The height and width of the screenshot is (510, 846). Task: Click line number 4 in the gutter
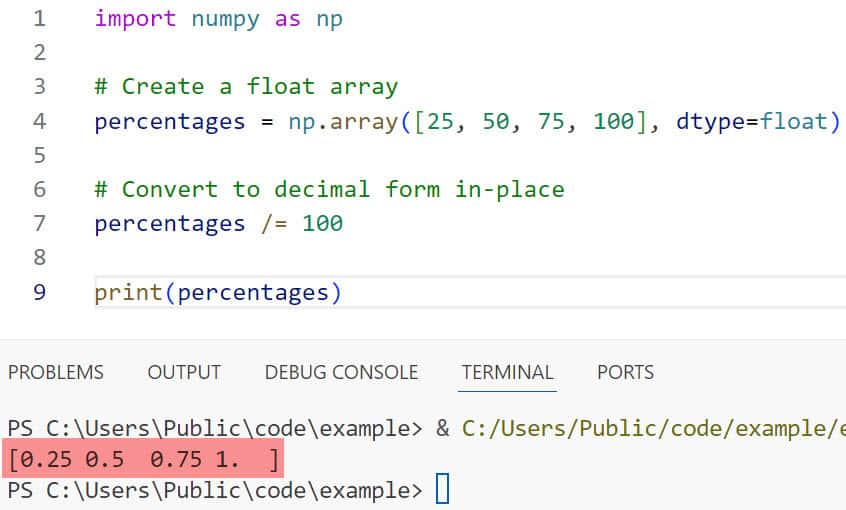click(x=39, y=122)
